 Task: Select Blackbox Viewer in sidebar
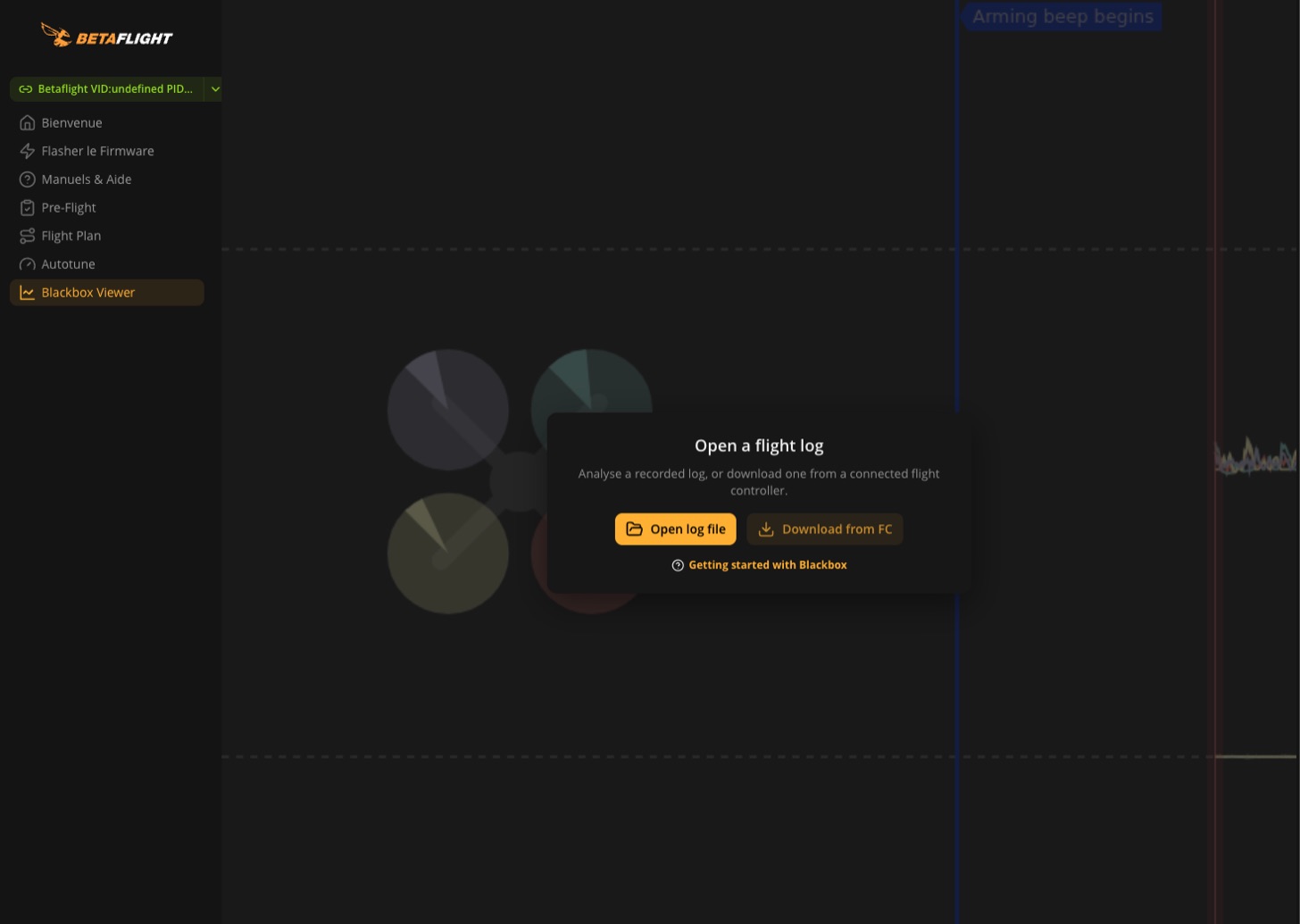click(x=107, y=293)
